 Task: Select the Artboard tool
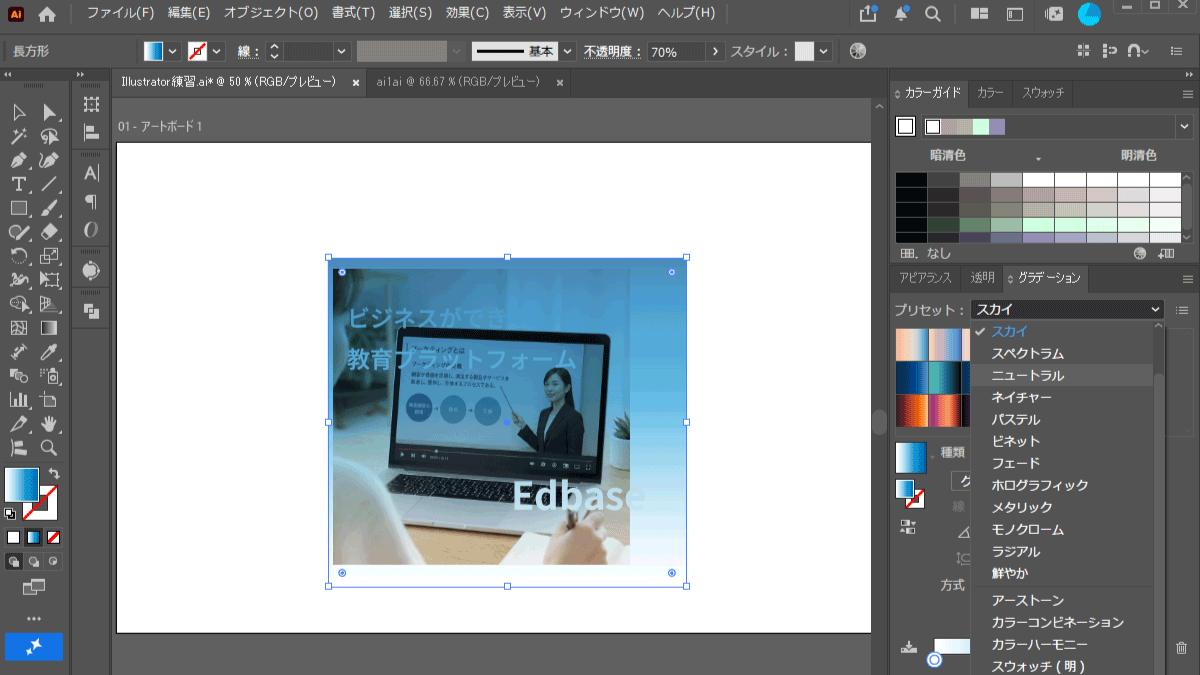point(49,400)
